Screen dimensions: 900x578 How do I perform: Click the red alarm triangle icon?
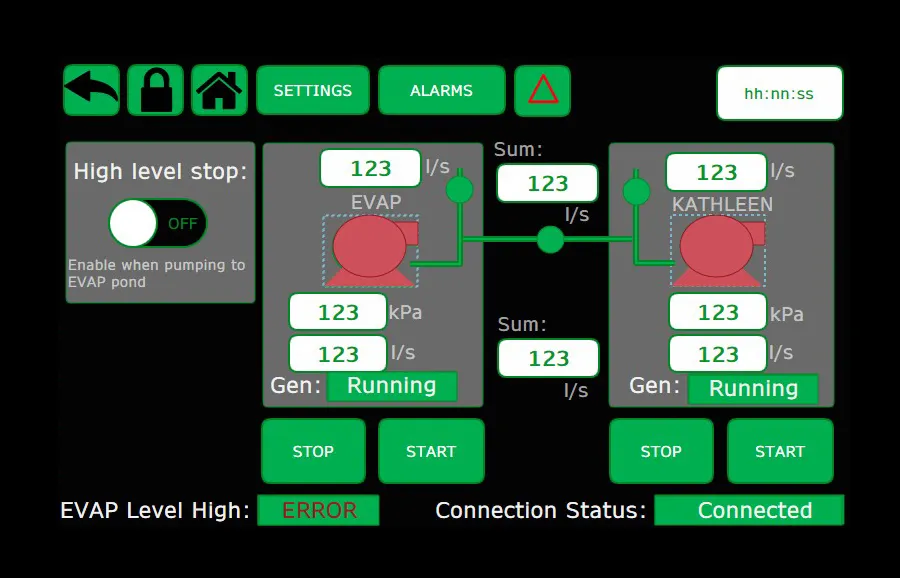coord(542,90)
